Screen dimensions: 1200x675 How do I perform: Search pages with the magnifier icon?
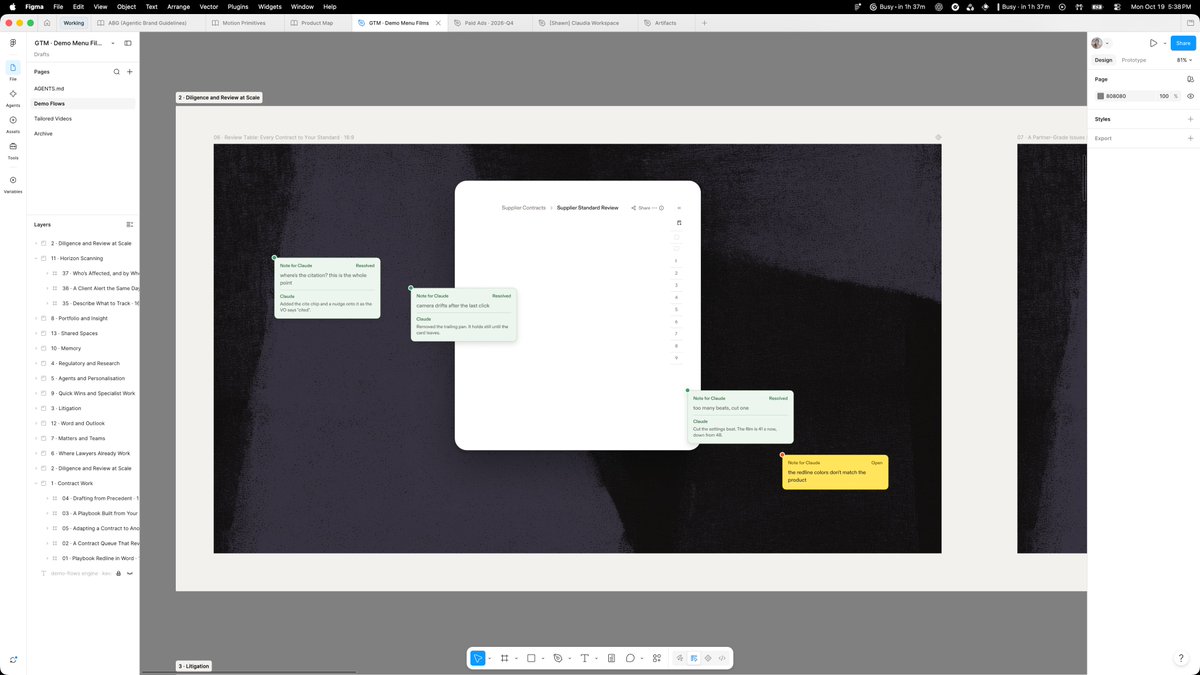coord(116,72)
